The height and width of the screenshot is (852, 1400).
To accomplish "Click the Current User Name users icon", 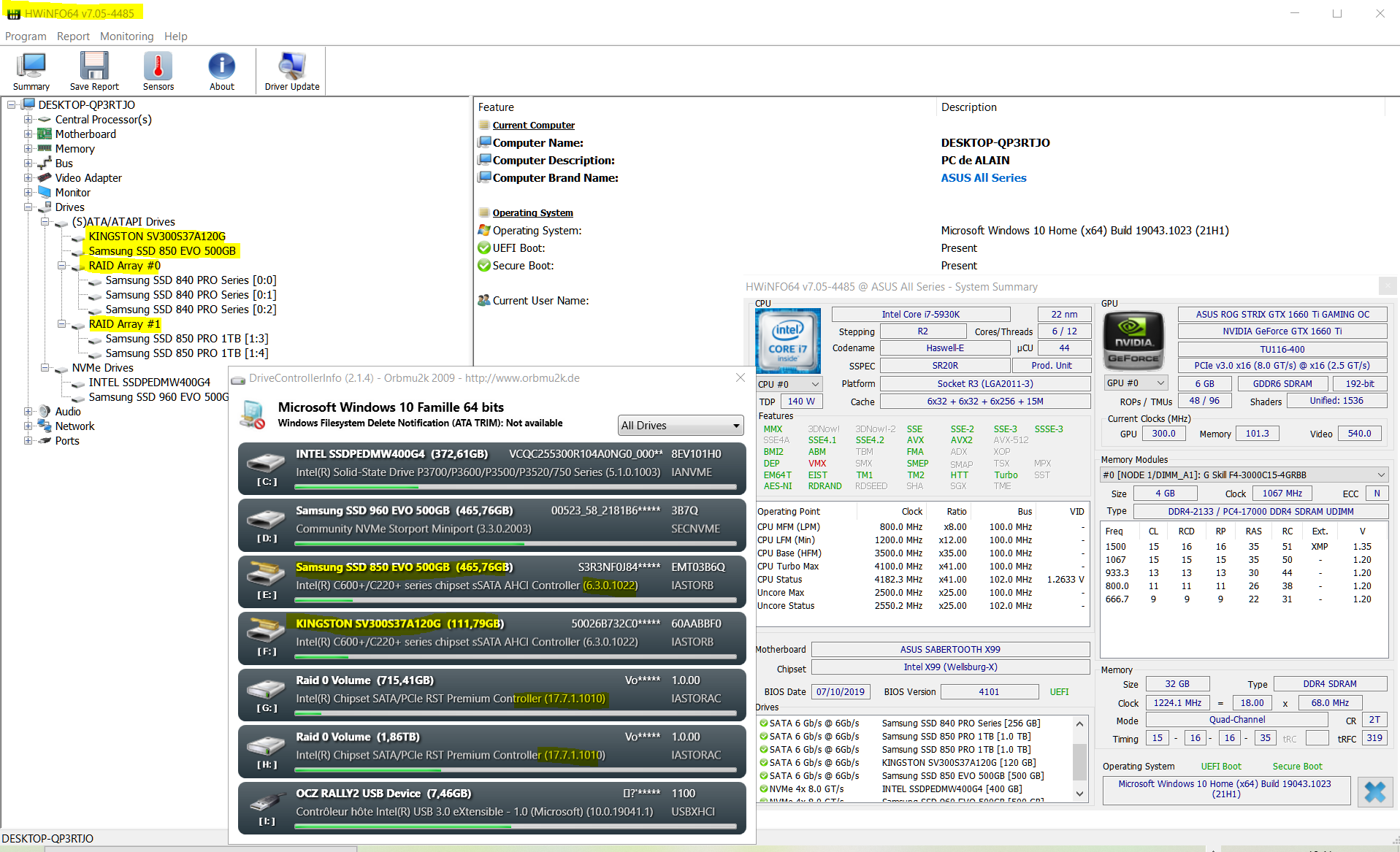I will pos(483,300).
